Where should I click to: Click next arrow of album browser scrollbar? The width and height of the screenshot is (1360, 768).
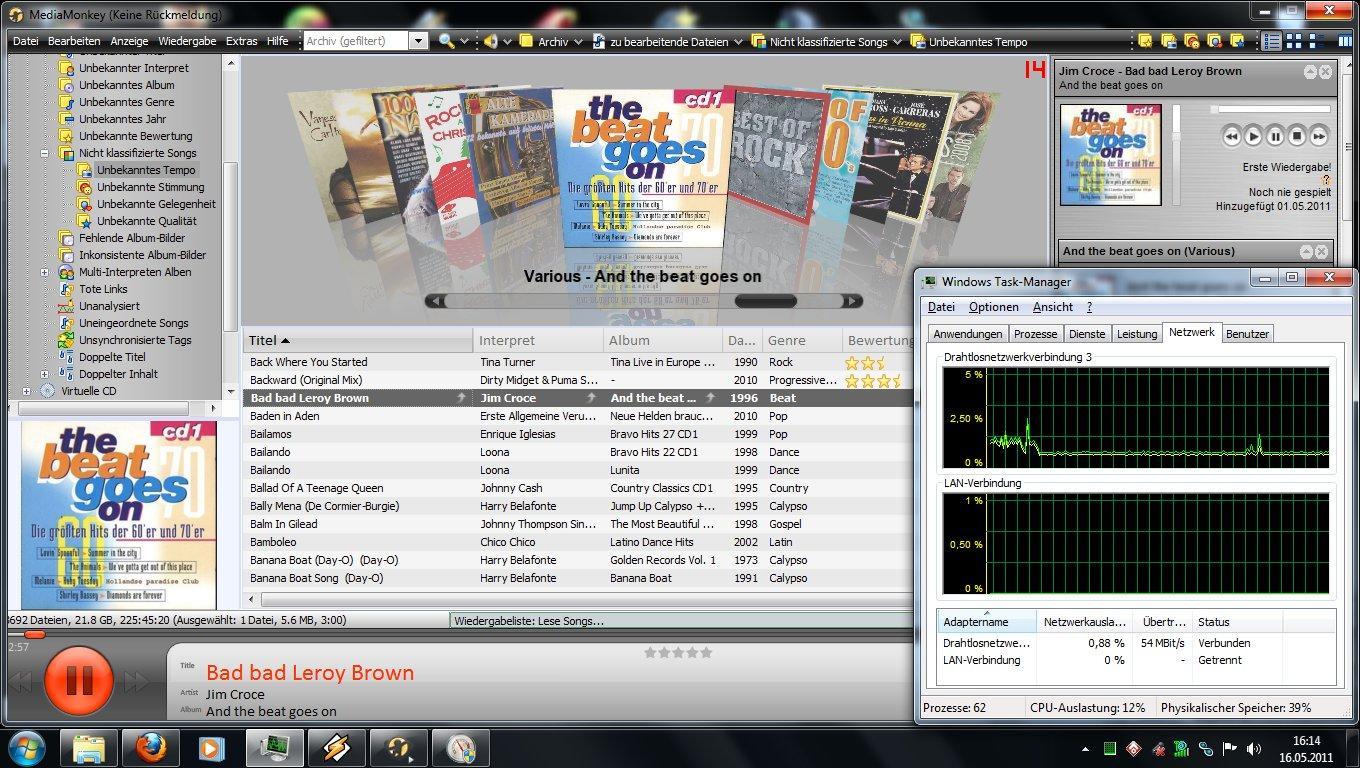851,301
